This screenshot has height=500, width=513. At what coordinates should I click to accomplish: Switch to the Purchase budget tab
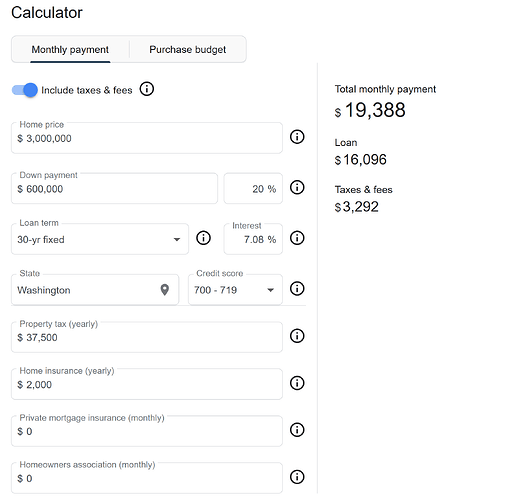point(188,49)
